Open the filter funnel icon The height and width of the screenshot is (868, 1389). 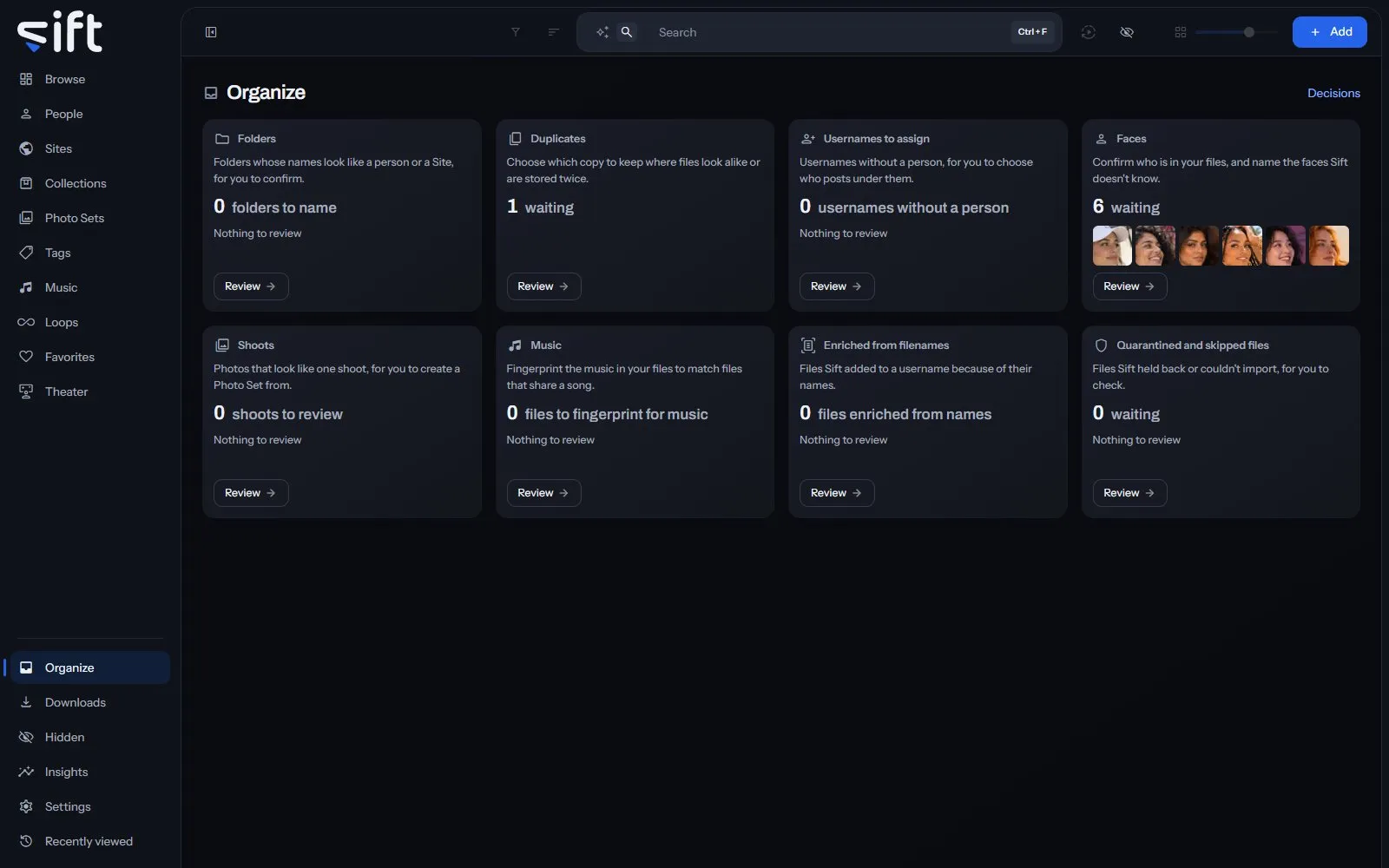point(516,32)
